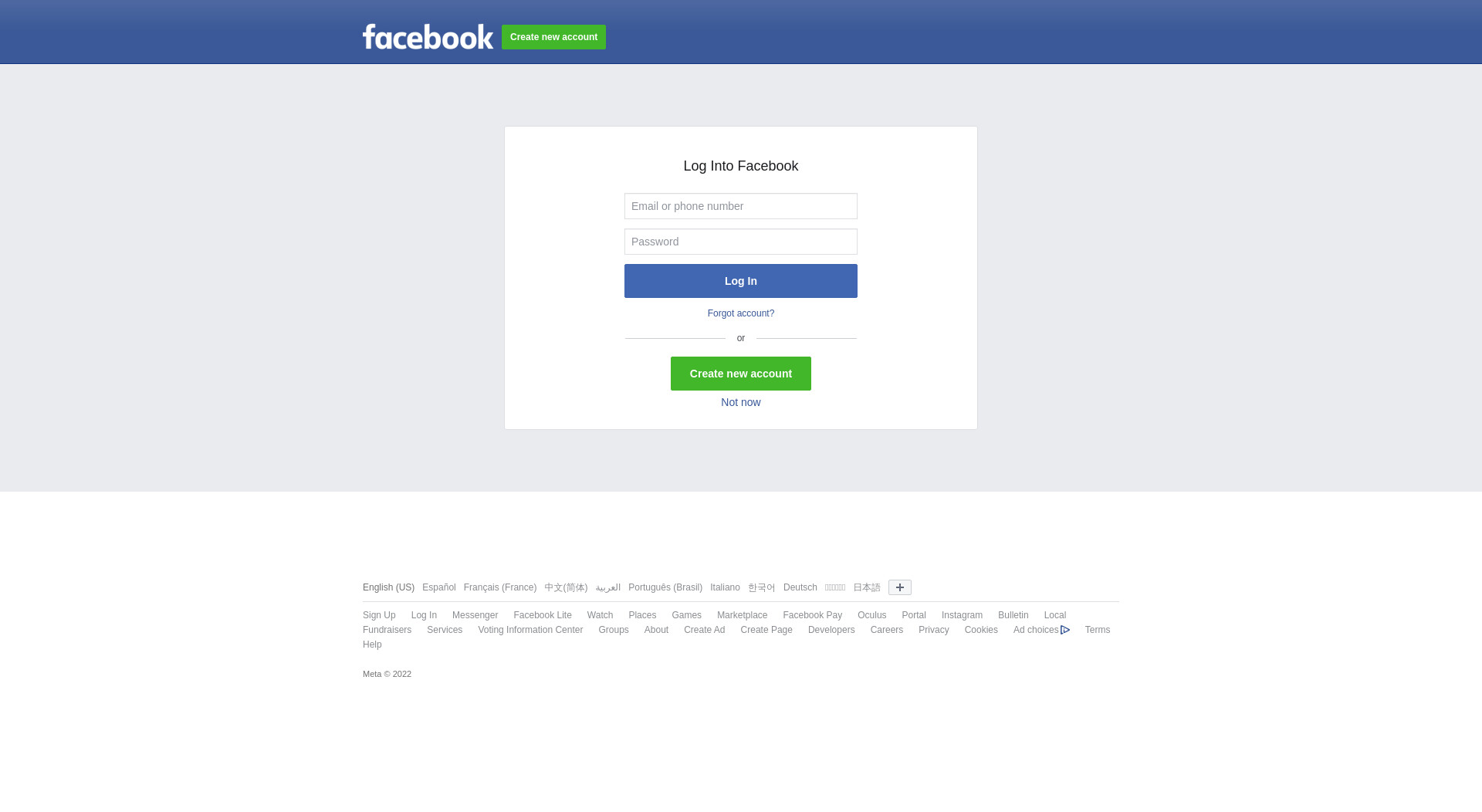Switch language to Français (France)

[500, 587]
